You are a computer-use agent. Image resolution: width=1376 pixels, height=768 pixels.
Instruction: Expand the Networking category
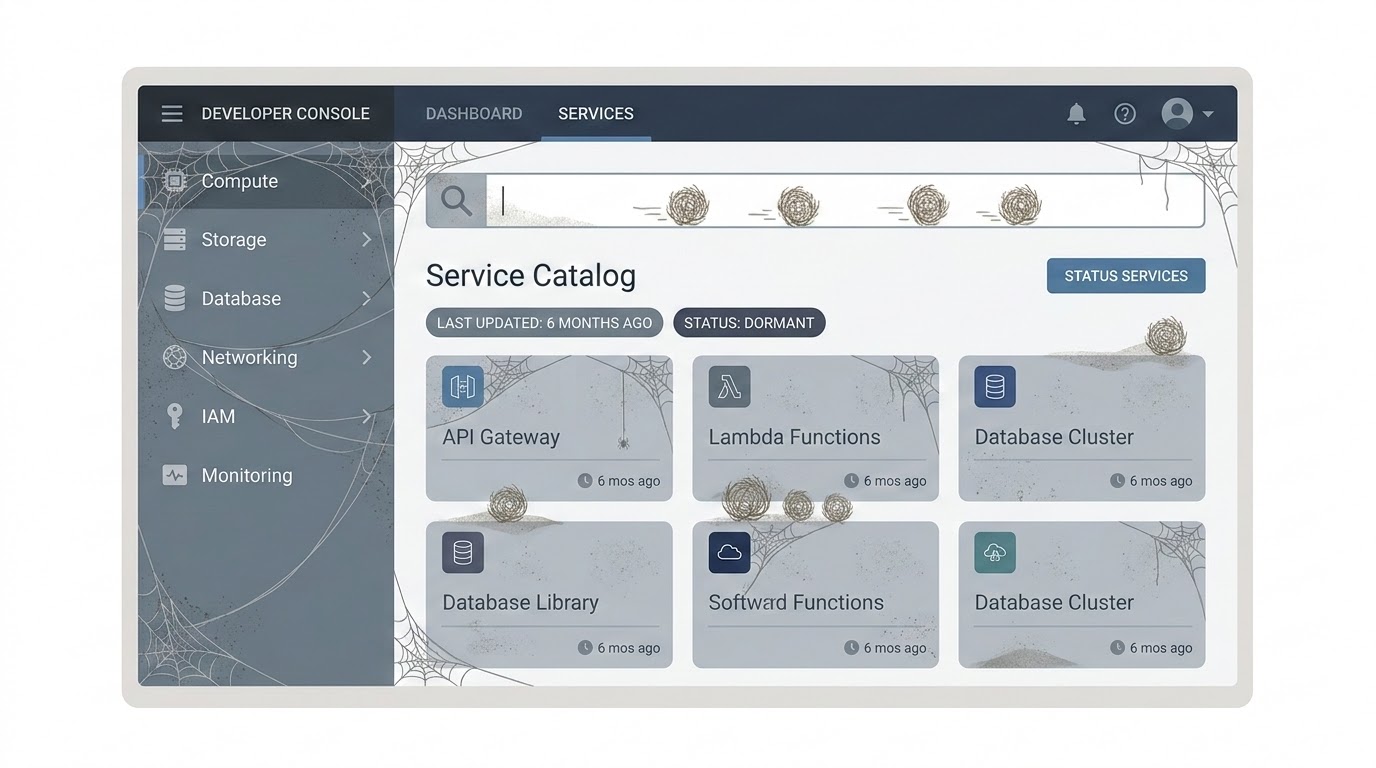tap(365, 357)
